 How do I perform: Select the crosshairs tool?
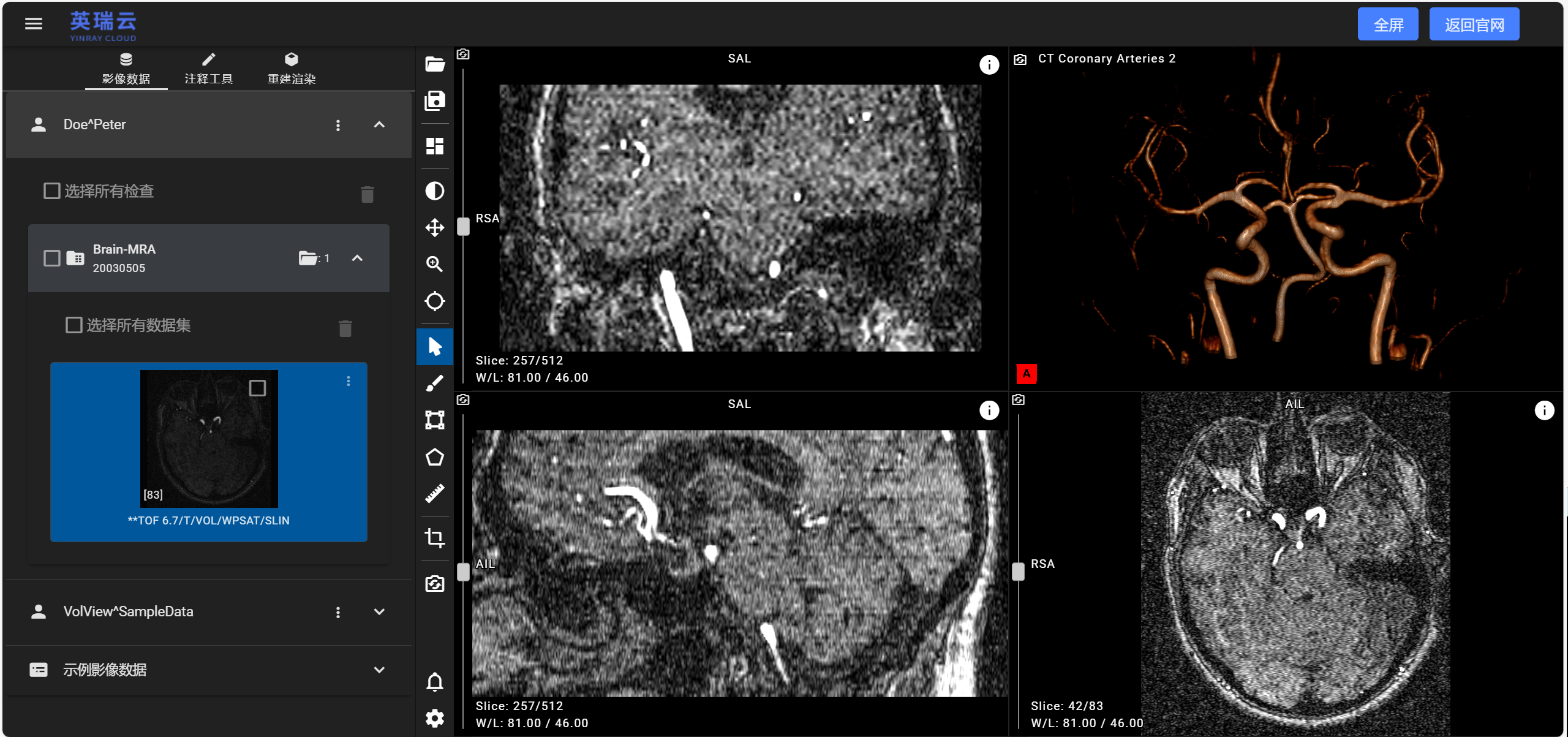pyautogui.click(x=435, y=301)
